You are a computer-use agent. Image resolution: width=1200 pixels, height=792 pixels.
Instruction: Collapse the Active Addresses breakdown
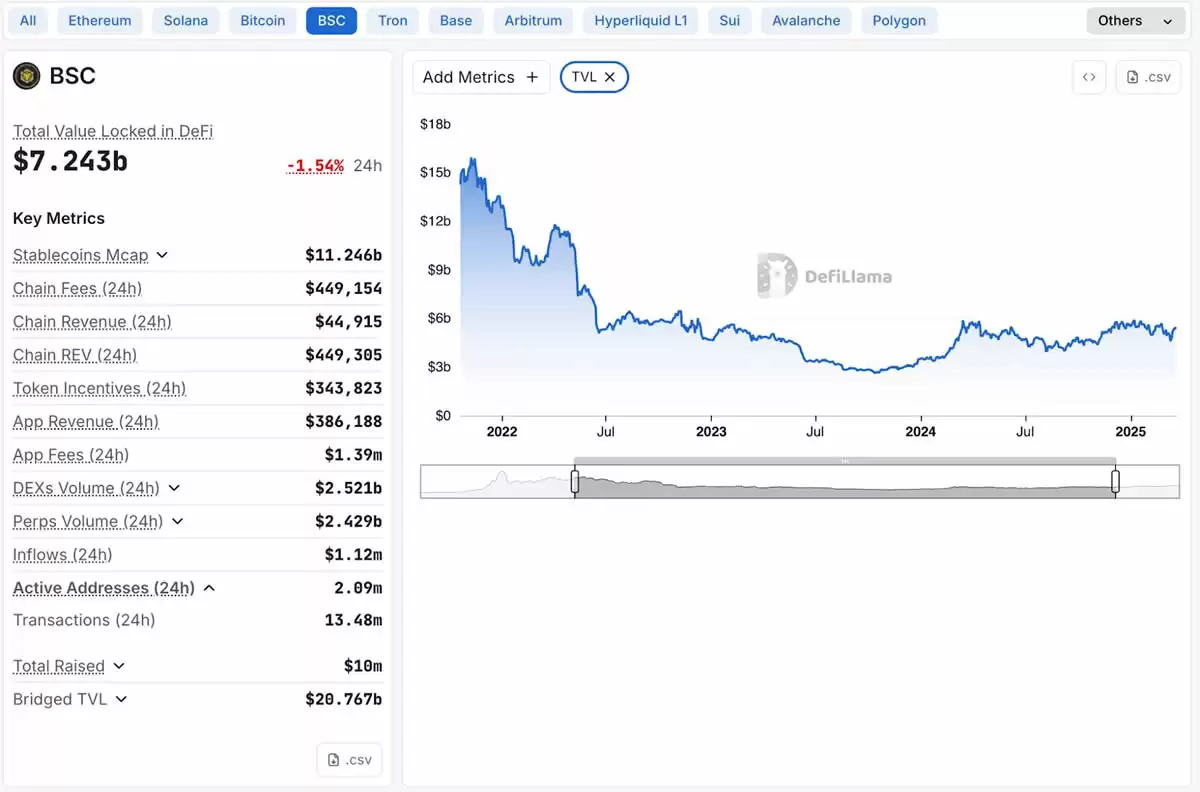tap(209, 588)
